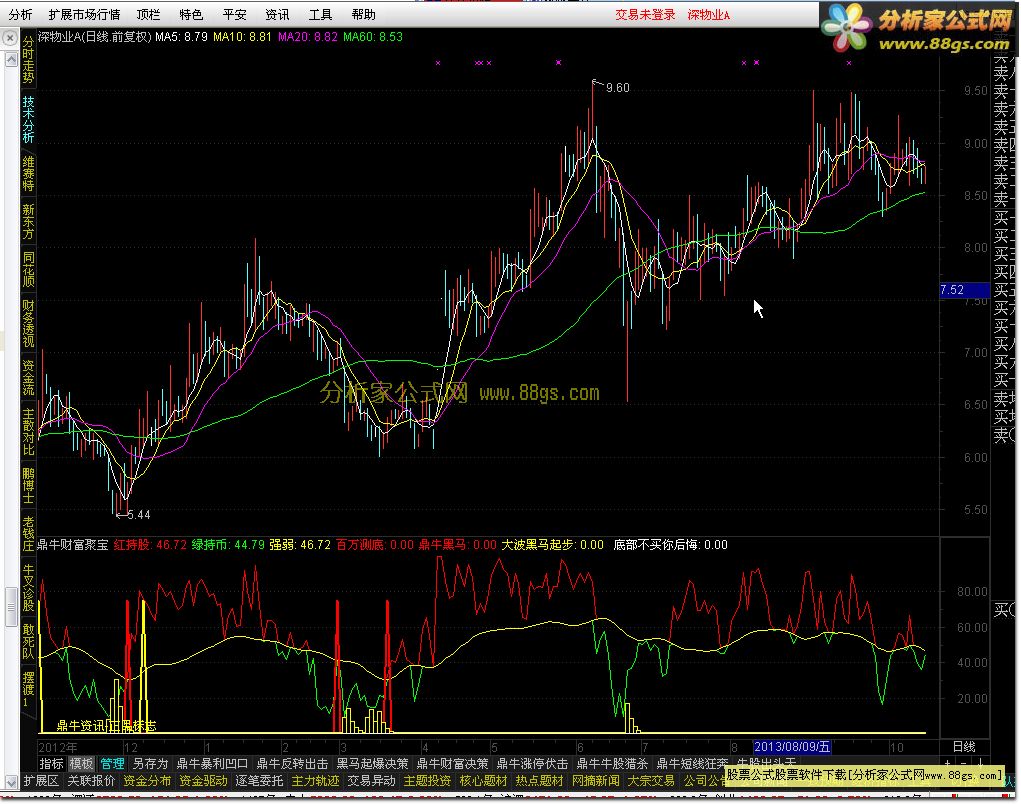Select the 牛叉诊股 sidebar tab
Screen dimensions: 1021x804
pyautogui.click(x=28, y=587)
